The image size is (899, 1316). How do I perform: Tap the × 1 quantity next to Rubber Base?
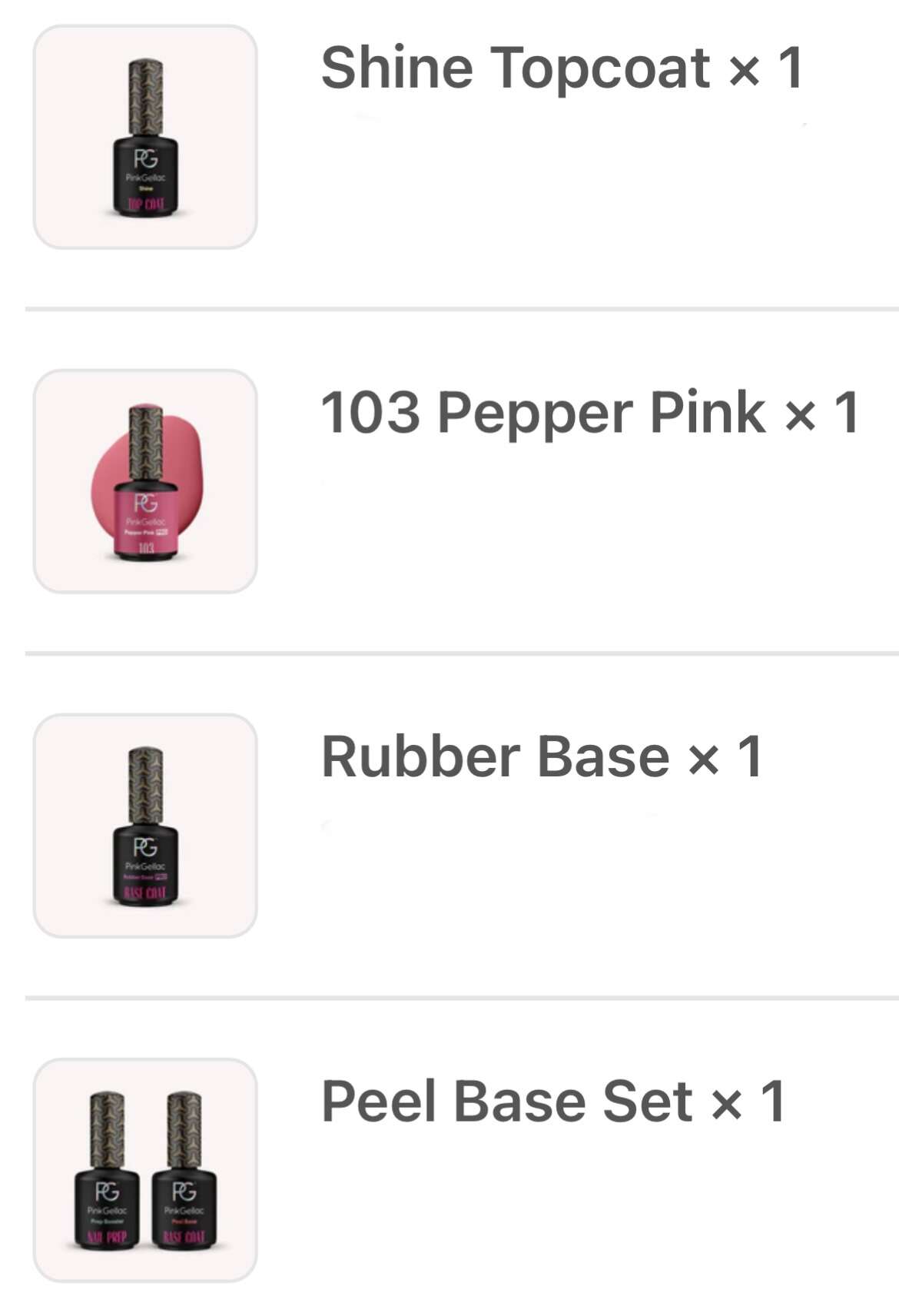[725, 757]
